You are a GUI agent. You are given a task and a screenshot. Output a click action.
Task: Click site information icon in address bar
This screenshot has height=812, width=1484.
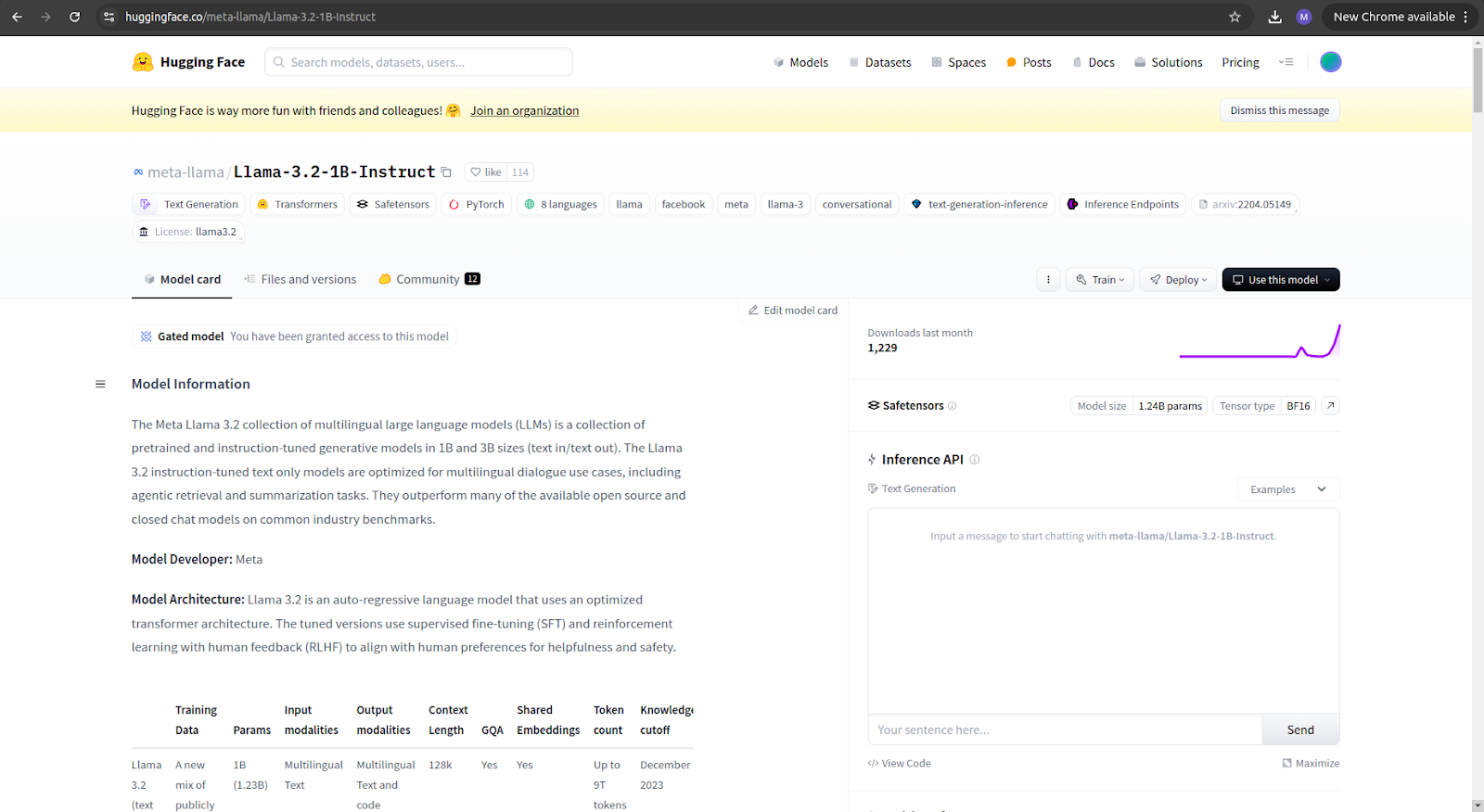[109, 17]
